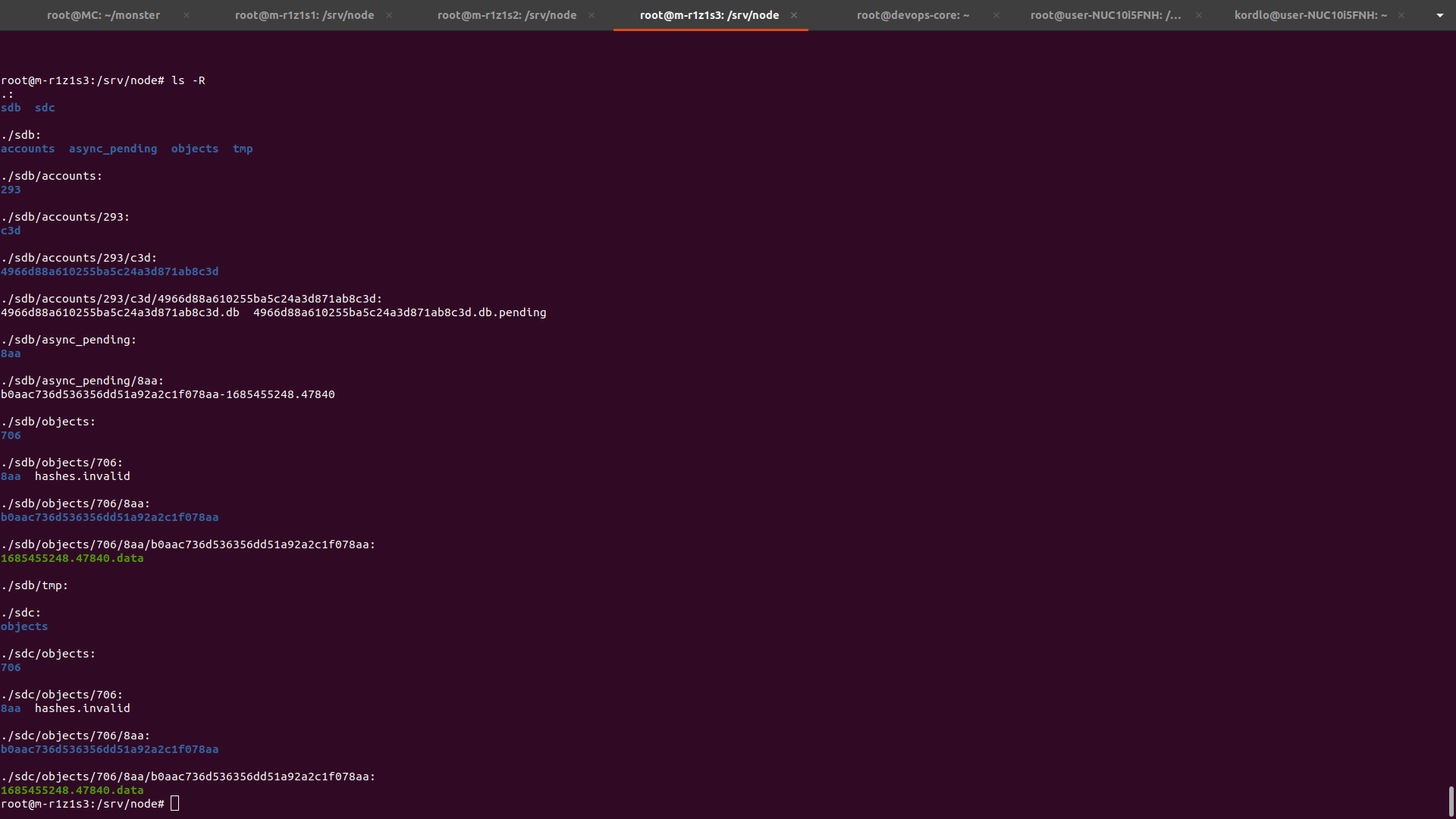Viewport: 1456px width, 819px height.
Task: Close the root@user-NUC10i5FNH tab
Action: (1199, 15)
